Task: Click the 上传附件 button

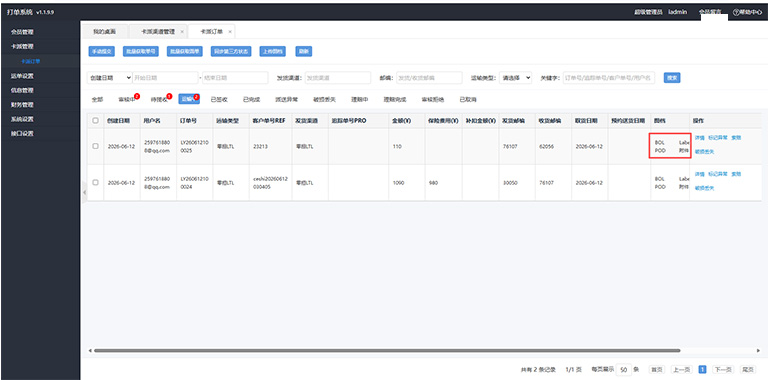Action: pyautogui.click(x=272, y=52)
